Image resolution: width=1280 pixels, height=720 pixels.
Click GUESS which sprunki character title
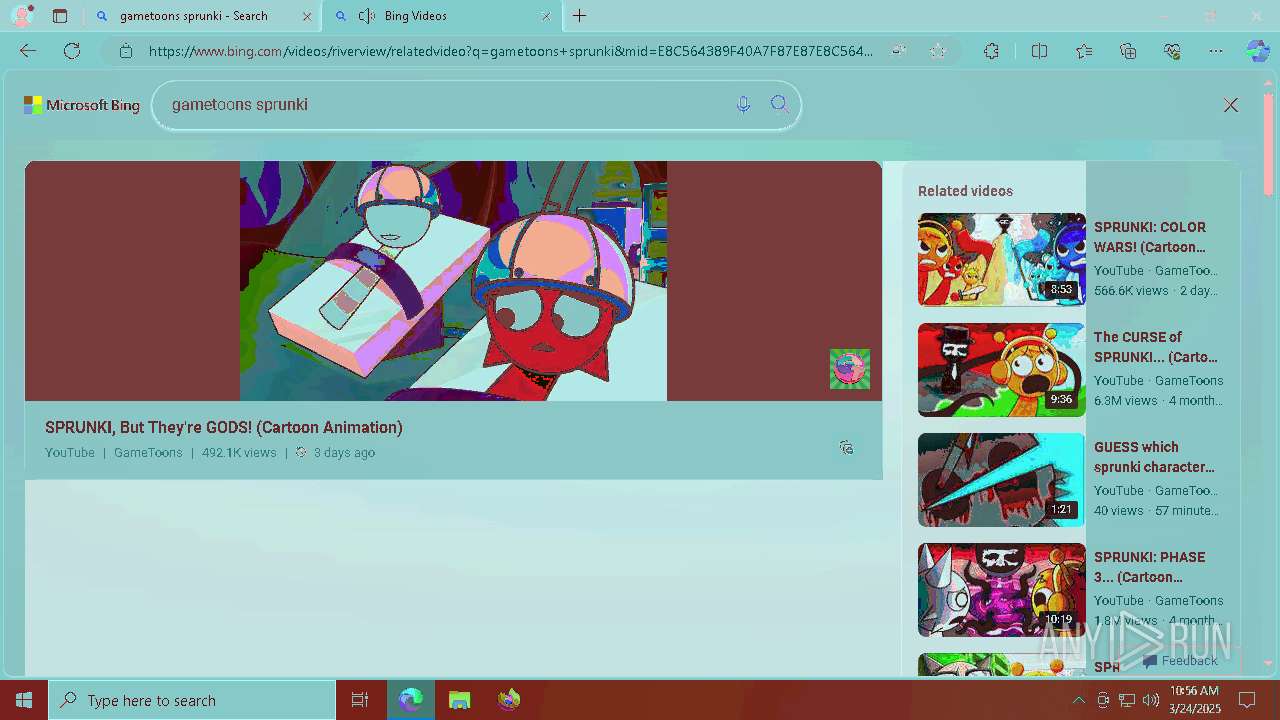point(1154,457)
